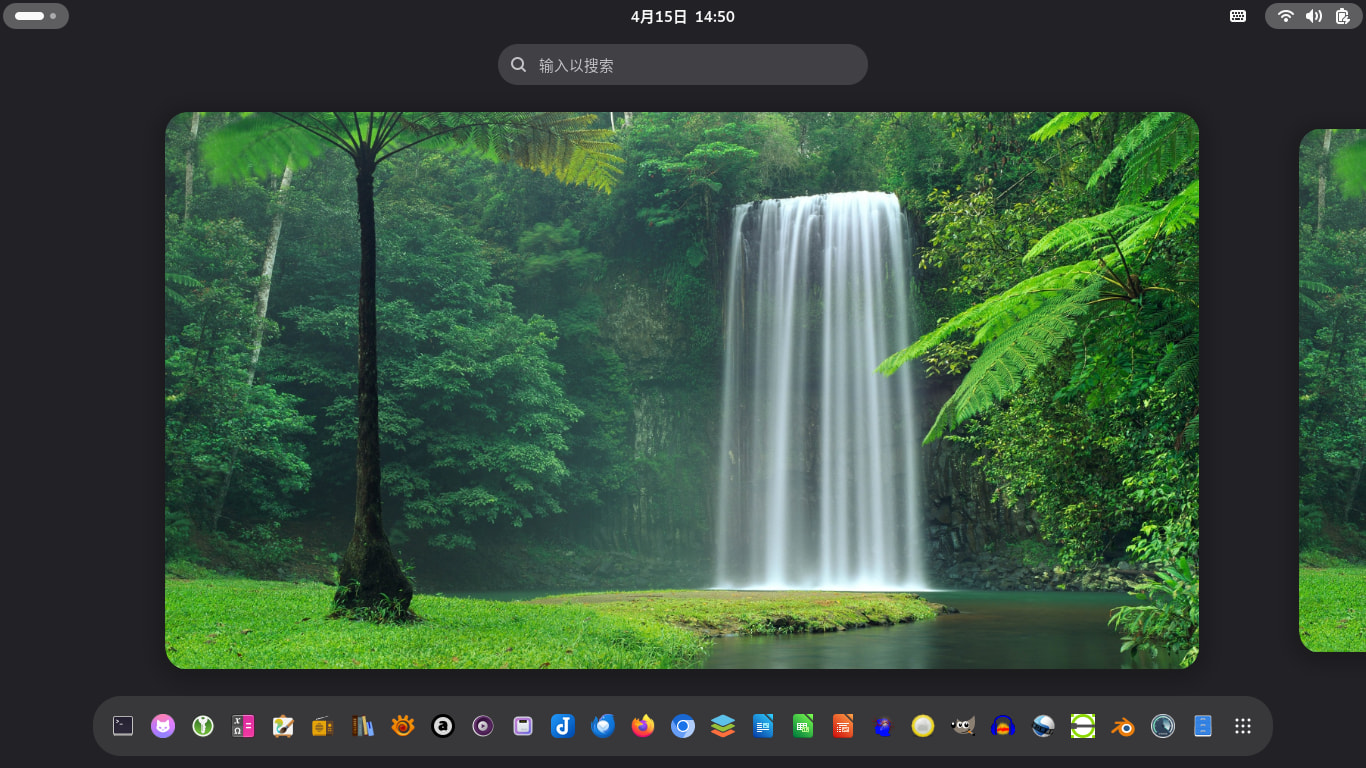1366x768 pixels.
Task: Open the keyboard input source menu
Action: click(x=1238, y=16)
